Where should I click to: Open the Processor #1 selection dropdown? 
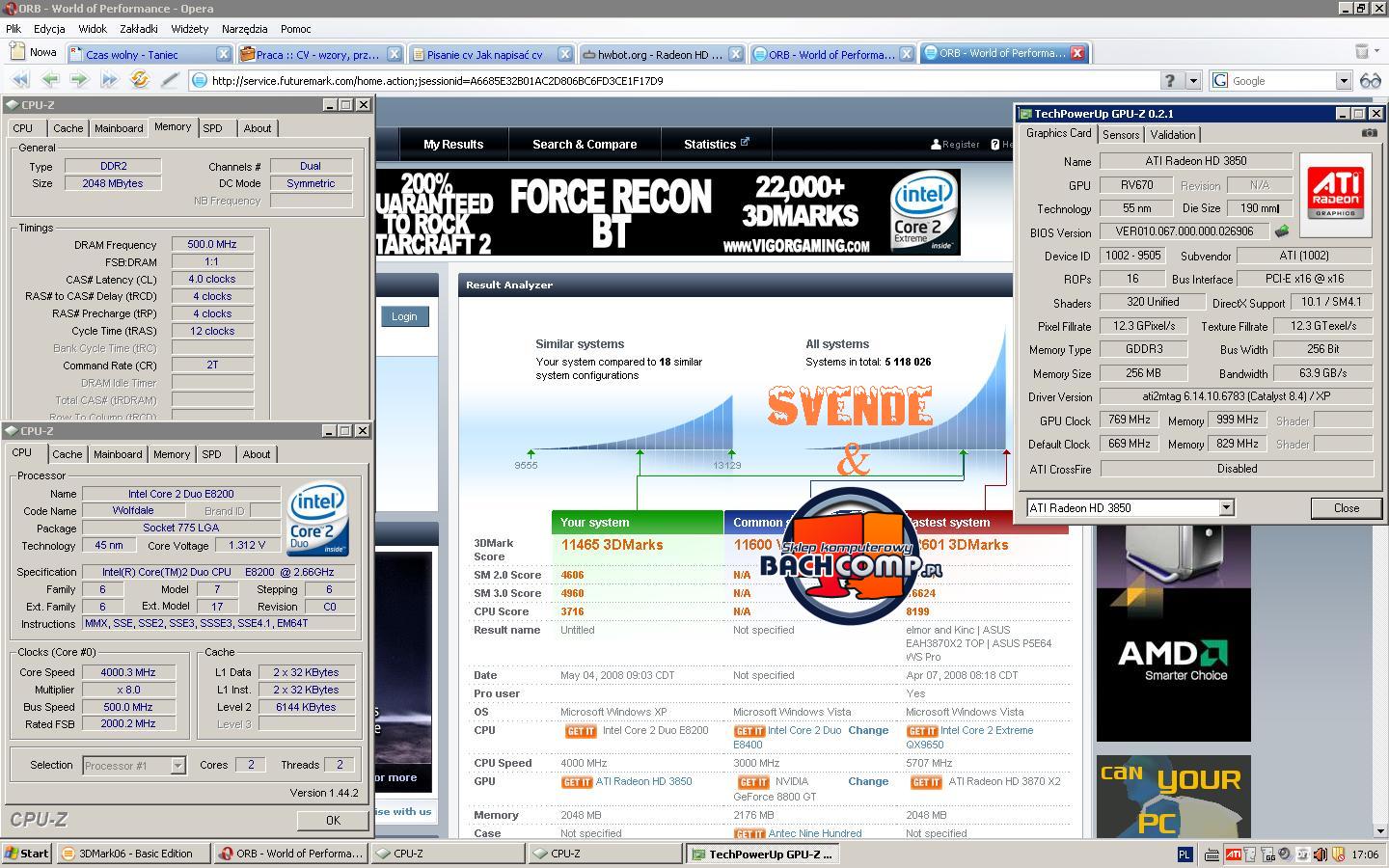tap(177, 766)
